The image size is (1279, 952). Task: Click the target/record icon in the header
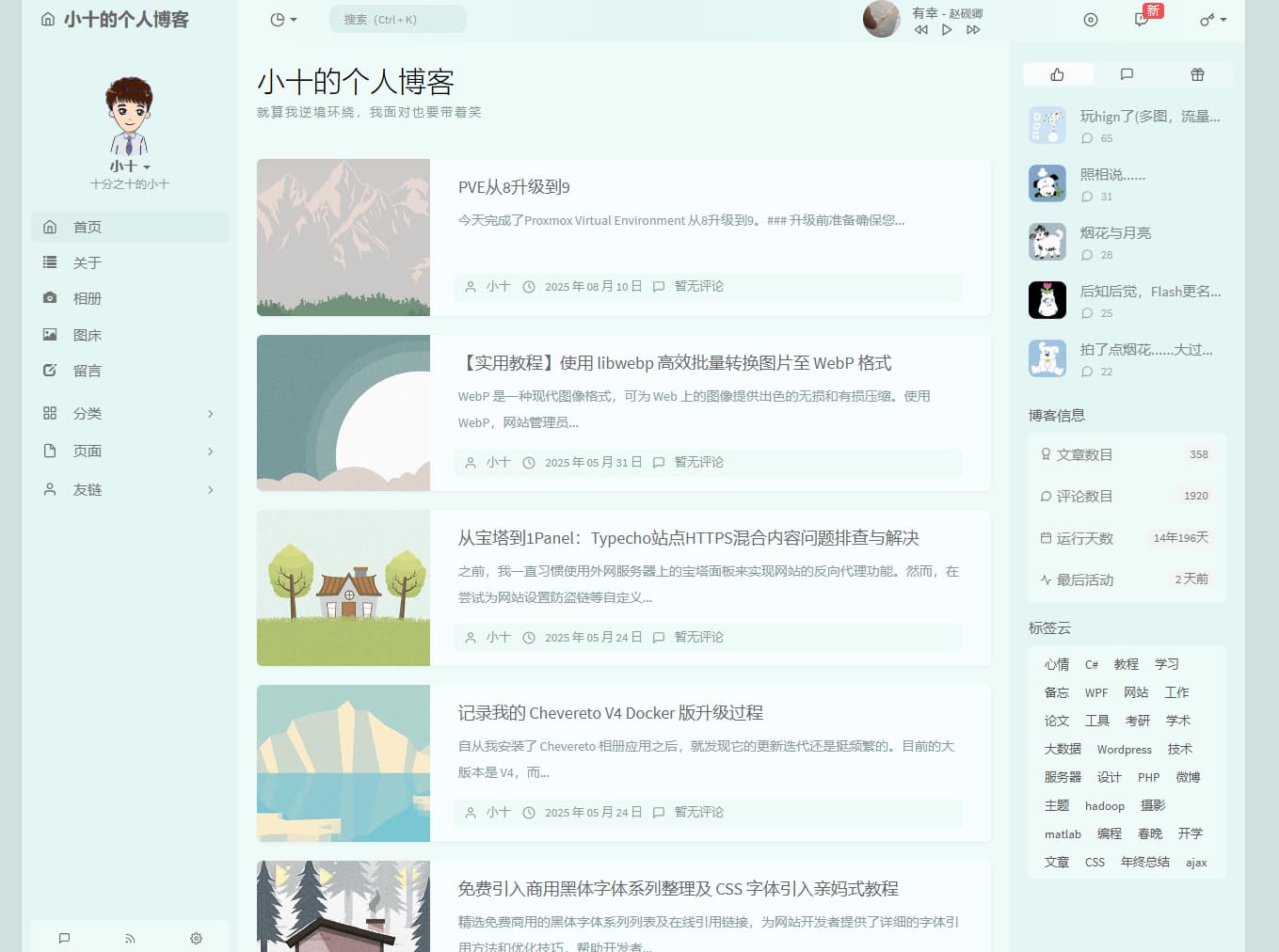tap(1090, 19)
